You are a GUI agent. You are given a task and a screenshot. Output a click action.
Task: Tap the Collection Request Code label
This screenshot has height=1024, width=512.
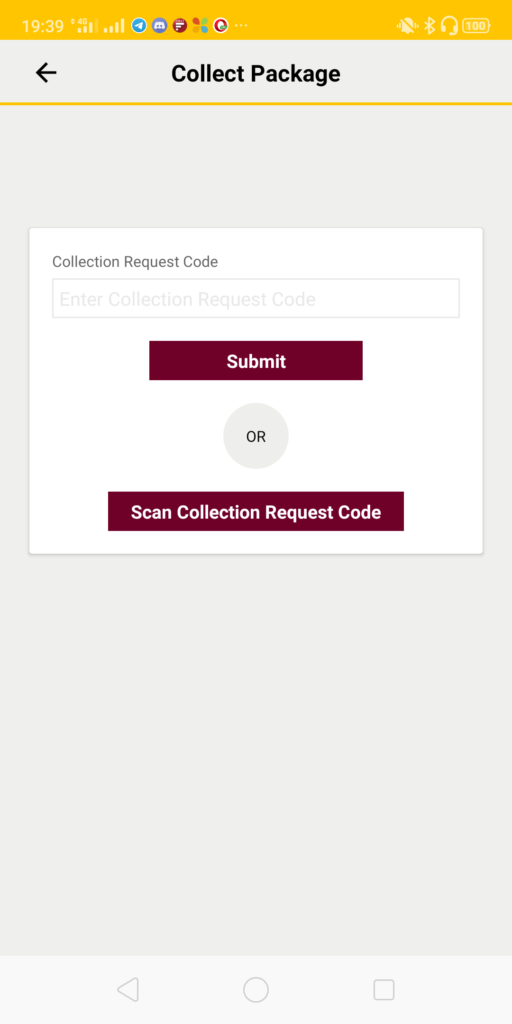[135, 262]
